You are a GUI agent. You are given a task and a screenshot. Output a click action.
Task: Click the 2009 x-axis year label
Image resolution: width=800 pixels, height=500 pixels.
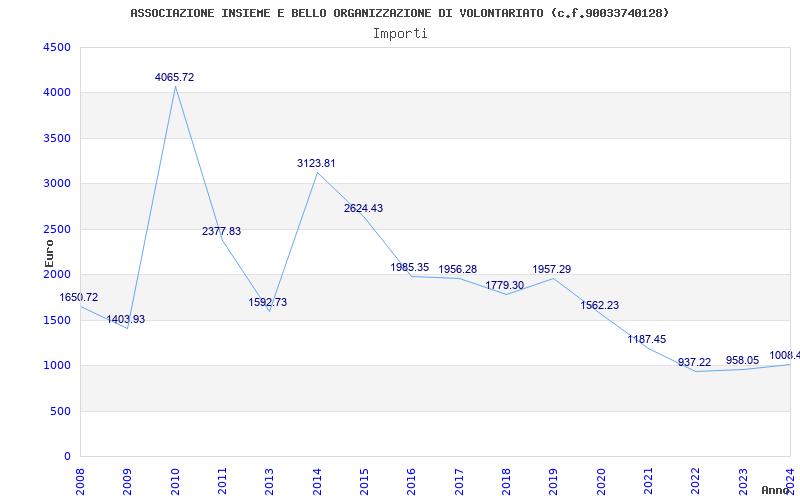point(127,482)
